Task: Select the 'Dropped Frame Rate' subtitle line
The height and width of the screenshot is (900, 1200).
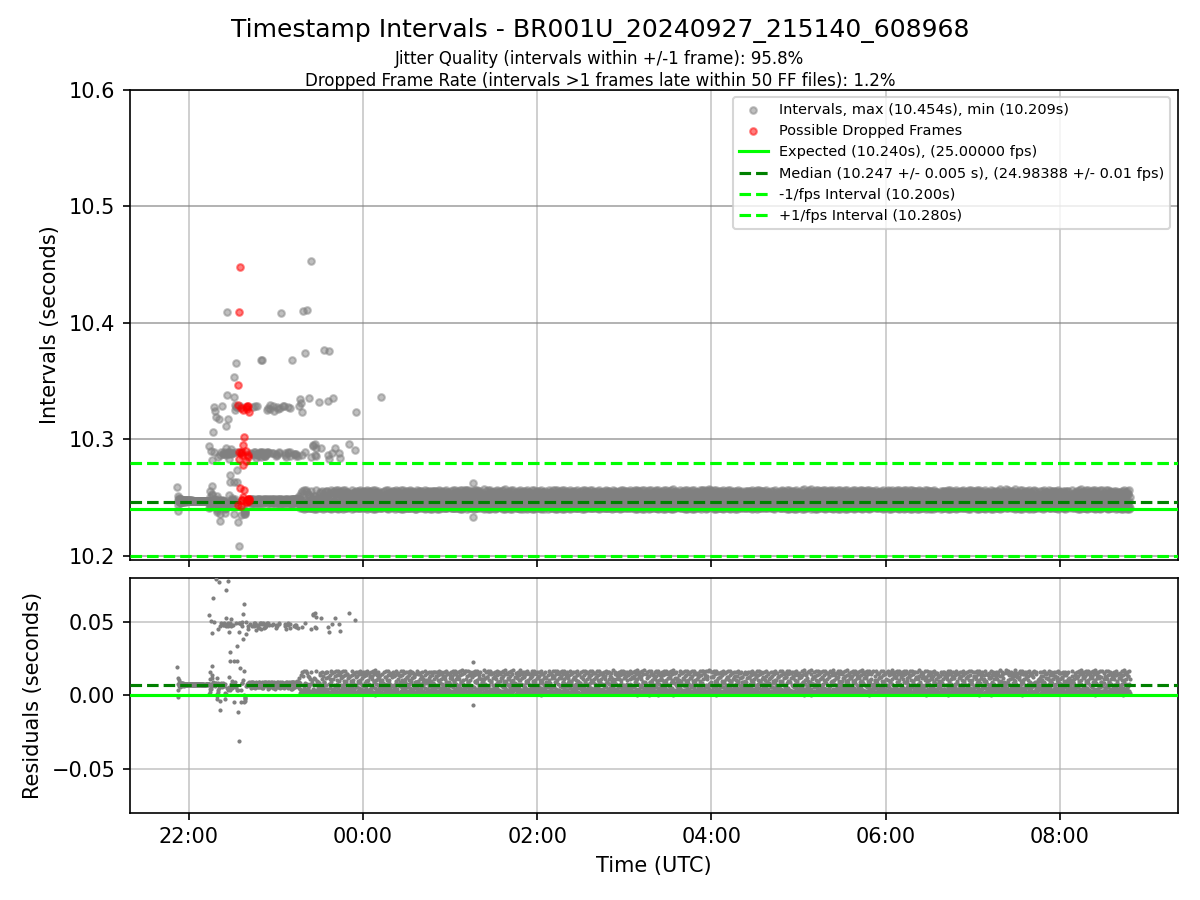Action: pyautogui.click(x=600, y=80)
